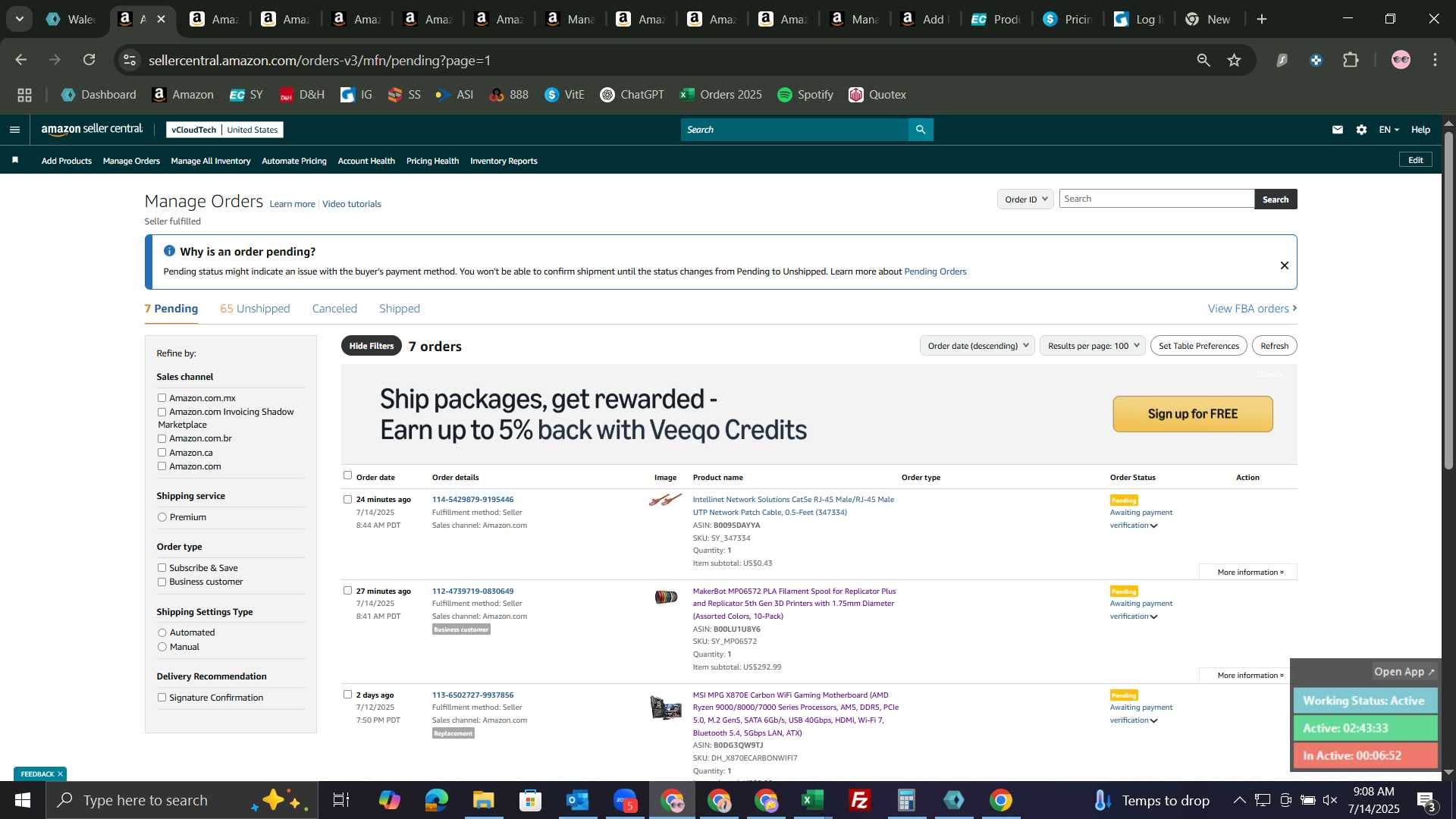Open the messages mail icon

pos(1338,130)
